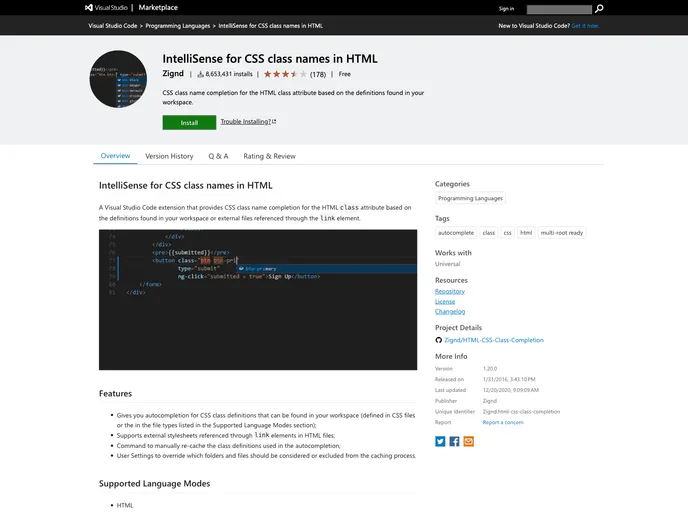
Task: Click the Zignd.html-css-class-completion unique identifier
Action: [521, 412]
